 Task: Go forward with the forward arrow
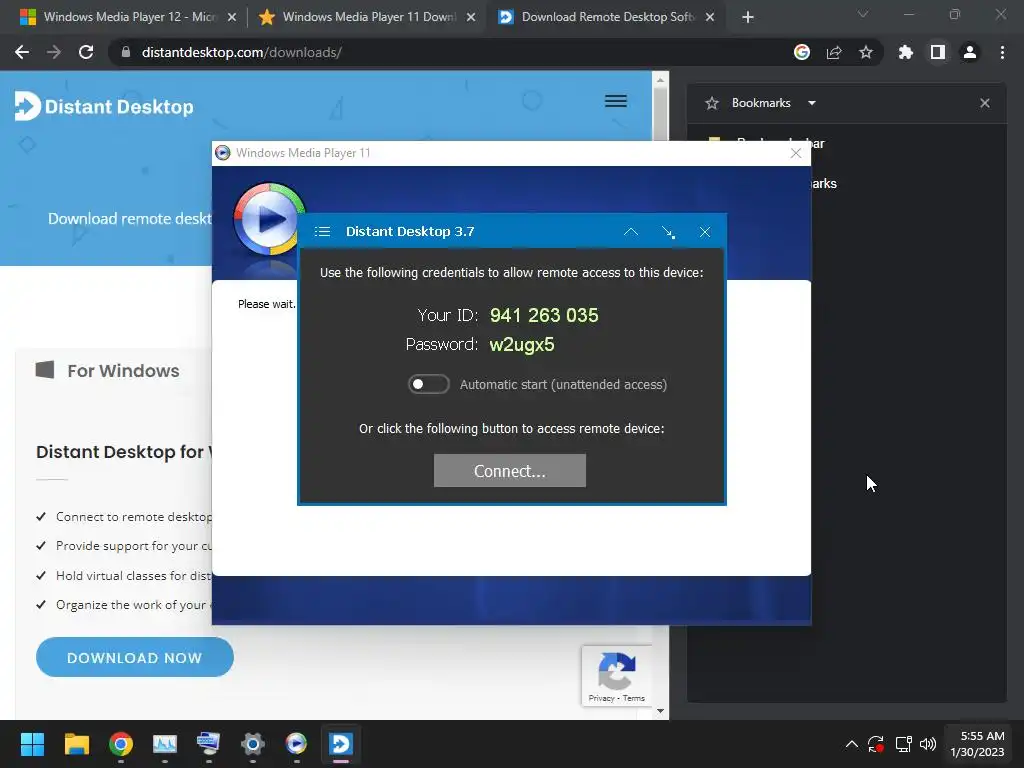(x=54, y=52)
